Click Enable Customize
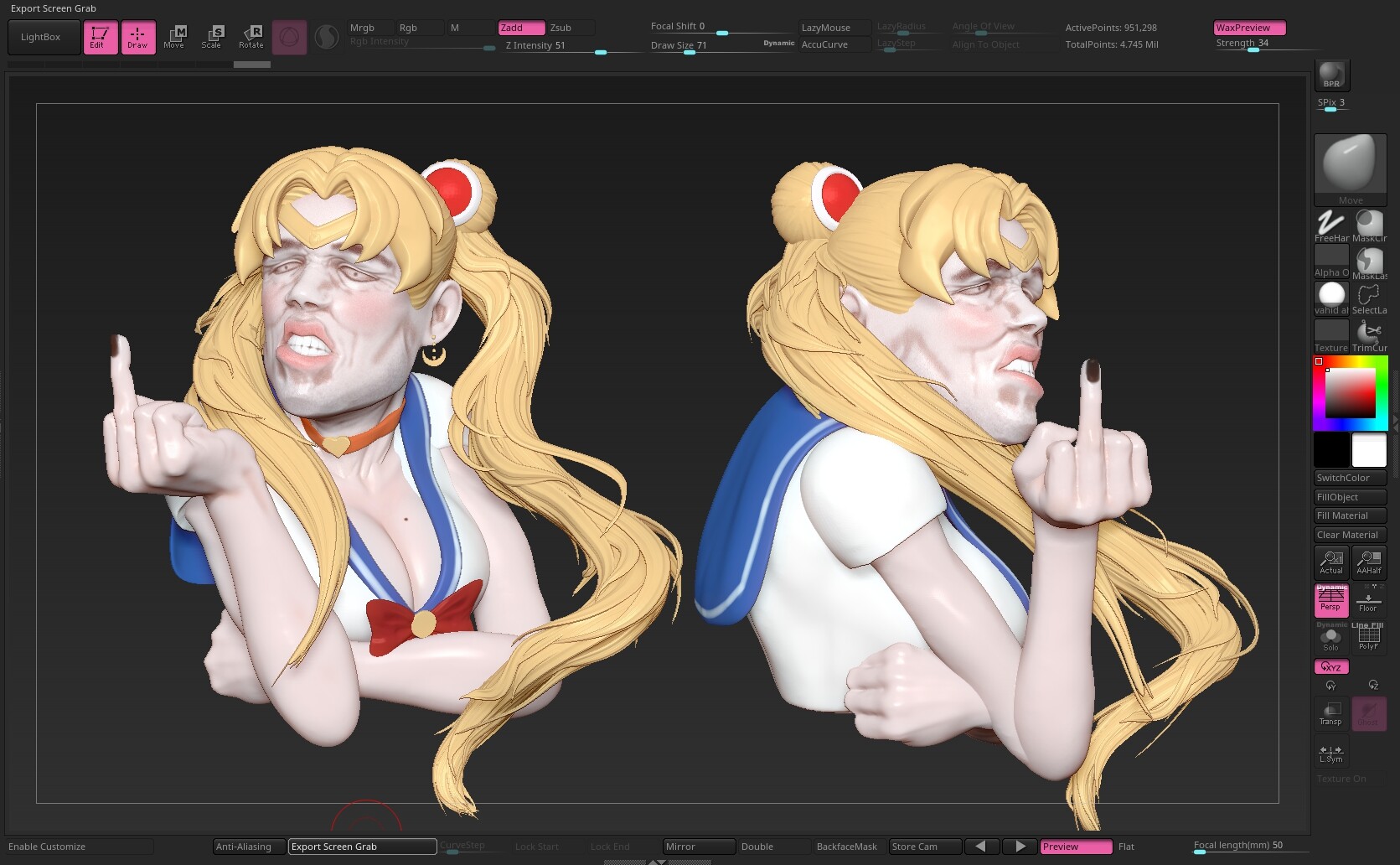Image resolution: width=1400 pixels, height=865 pixels. point(80,847)
